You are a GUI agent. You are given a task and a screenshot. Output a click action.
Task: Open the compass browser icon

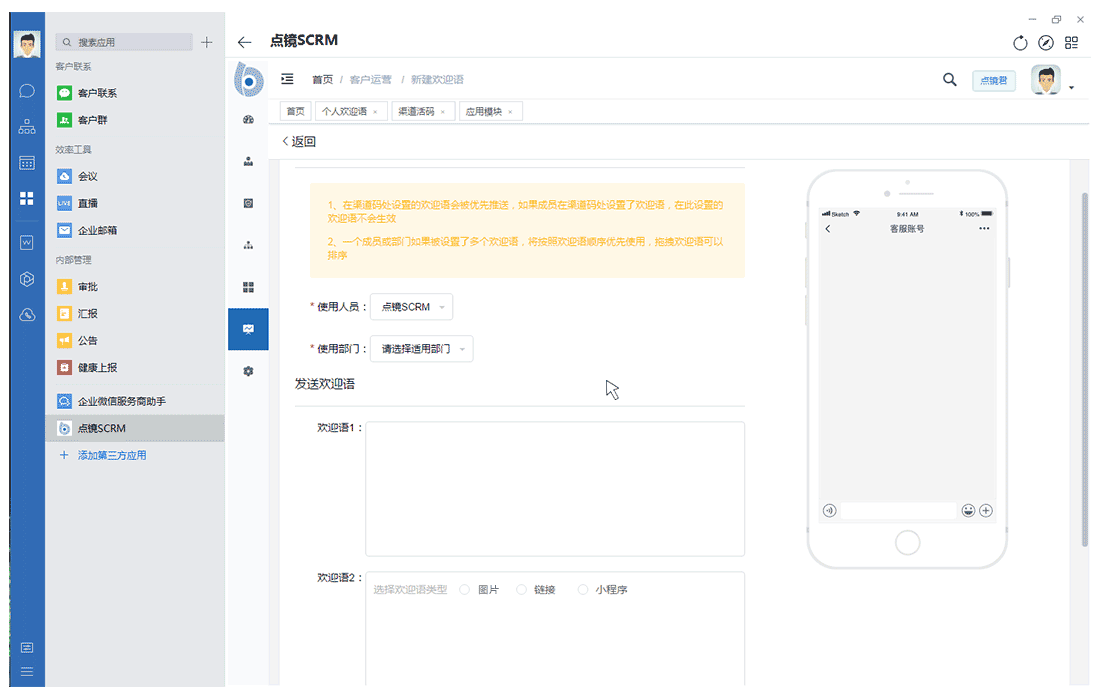pyautogui.click(x=1046, y=42)
